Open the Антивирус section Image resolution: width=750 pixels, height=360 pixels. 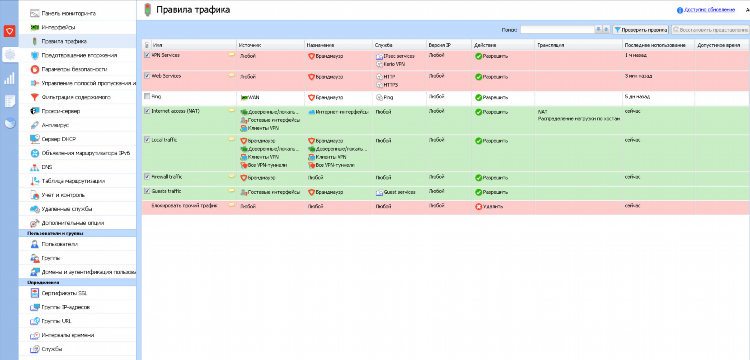point(55,125)
